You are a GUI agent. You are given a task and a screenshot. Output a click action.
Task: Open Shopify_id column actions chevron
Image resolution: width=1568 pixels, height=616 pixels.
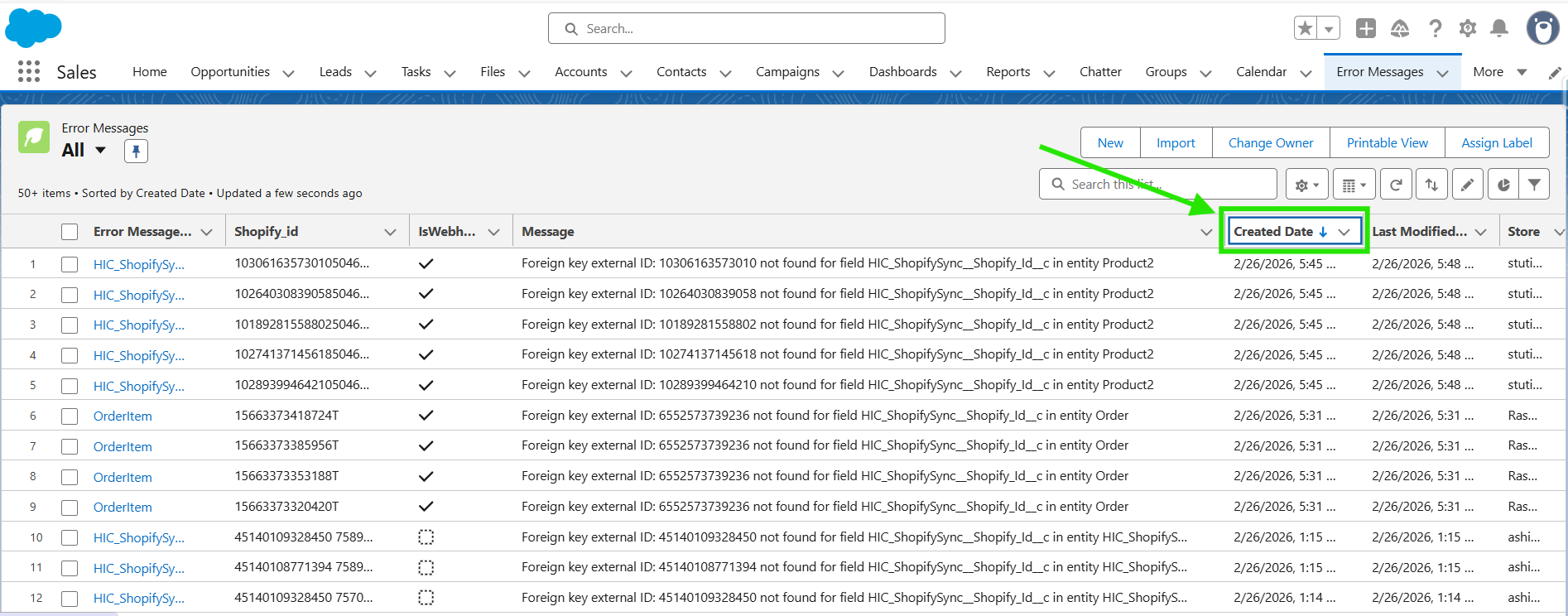click(390, 232)
